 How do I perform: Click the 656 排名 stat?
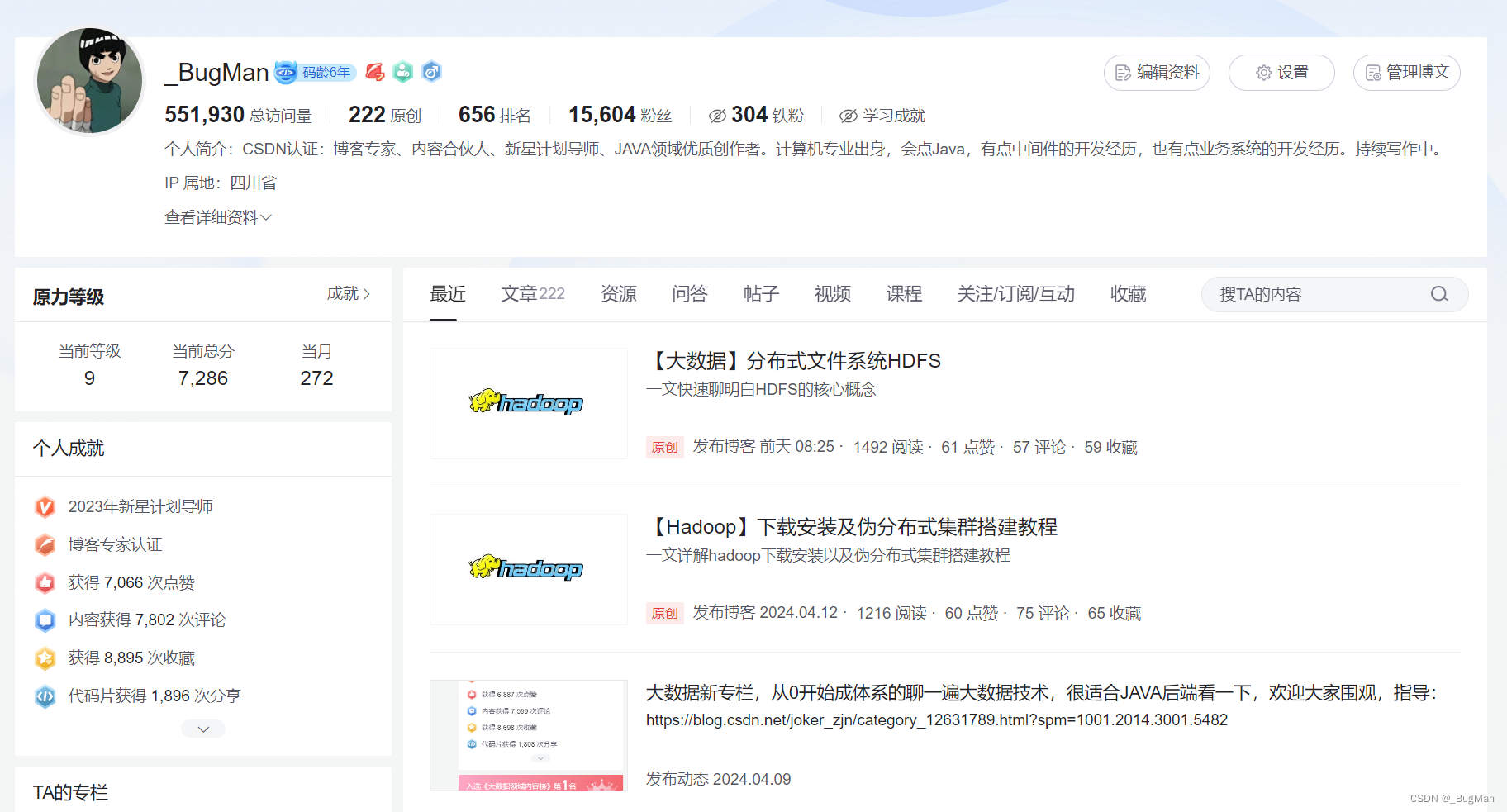pyautogui.click(x=495, y=115)
